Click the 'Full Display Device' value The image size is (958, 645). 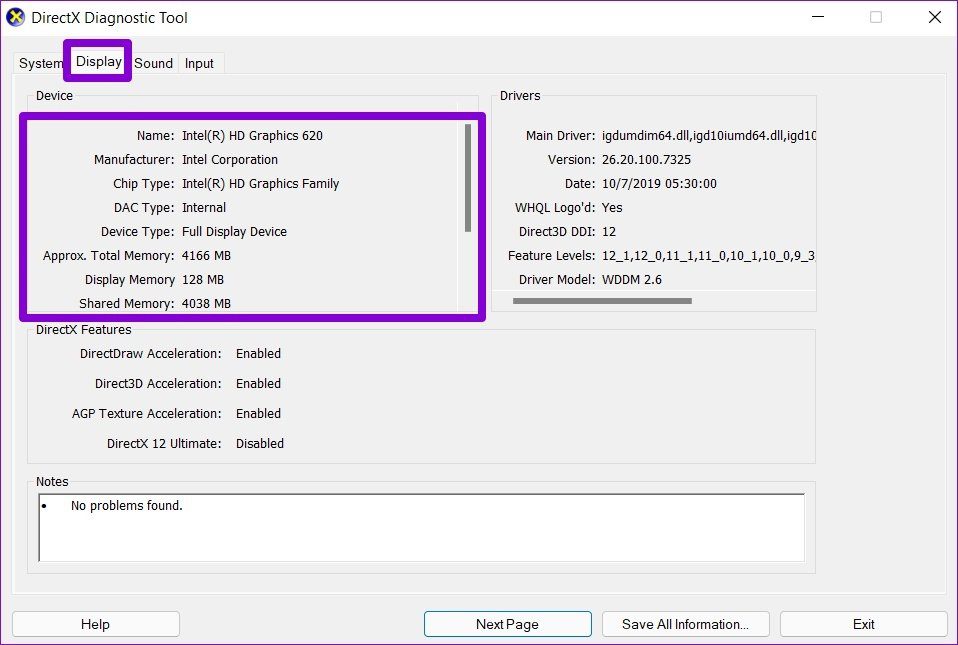[x=234, y=231]
